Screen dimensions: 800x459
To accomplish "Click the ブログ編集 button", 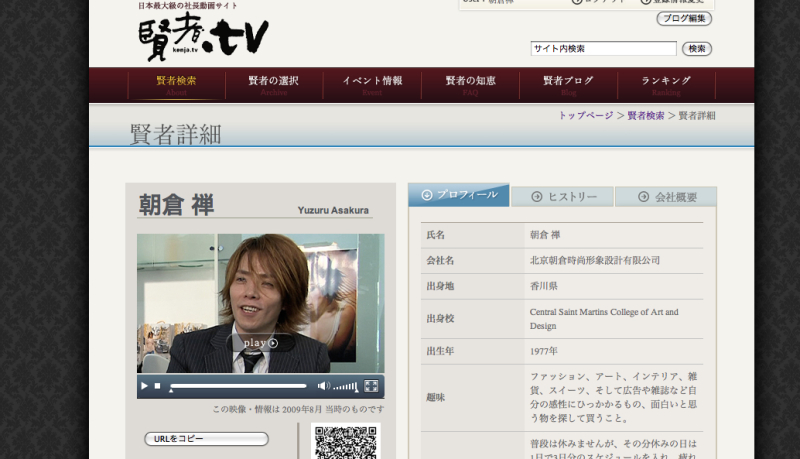I will click(684, 18).
